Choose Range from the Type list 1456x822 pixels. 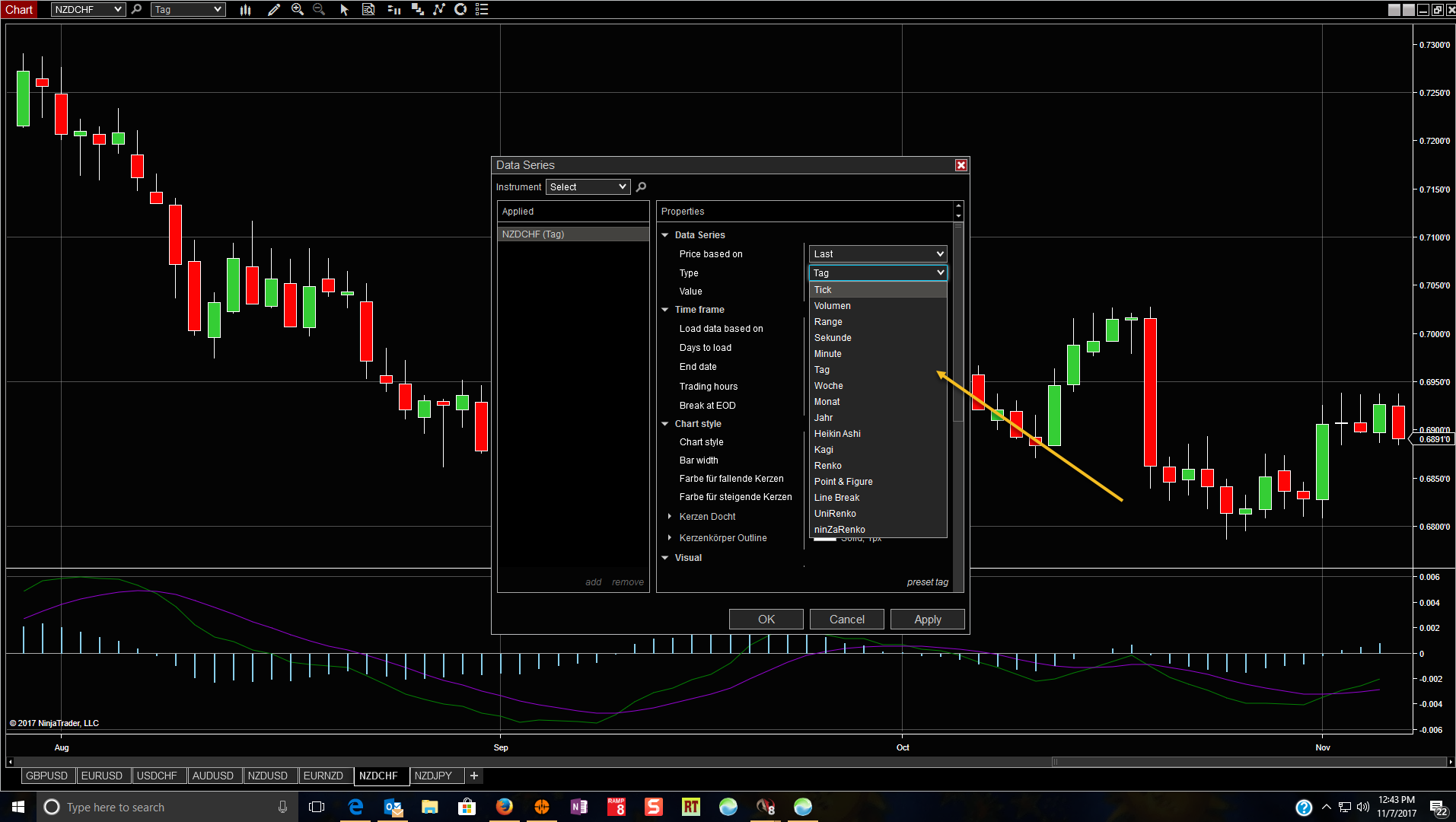click(878, 322)
